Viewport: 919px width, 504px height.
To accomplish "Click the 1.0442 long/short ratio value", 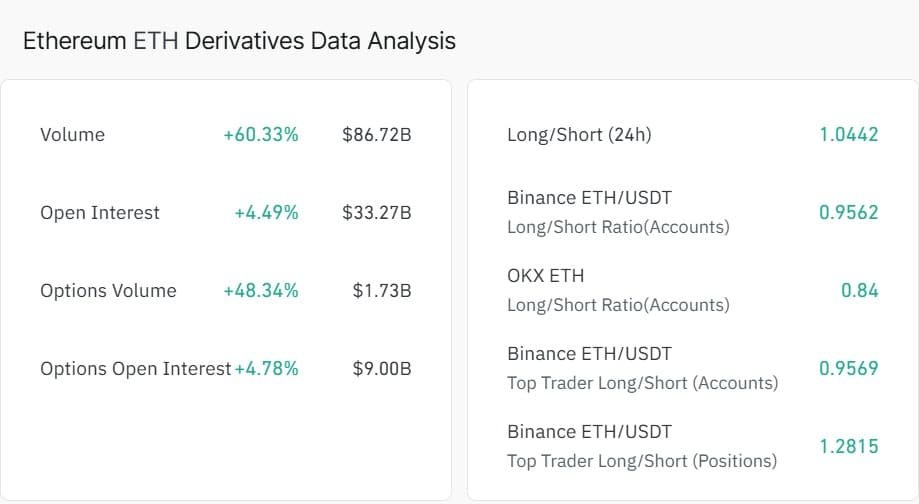I will (848, 135).
